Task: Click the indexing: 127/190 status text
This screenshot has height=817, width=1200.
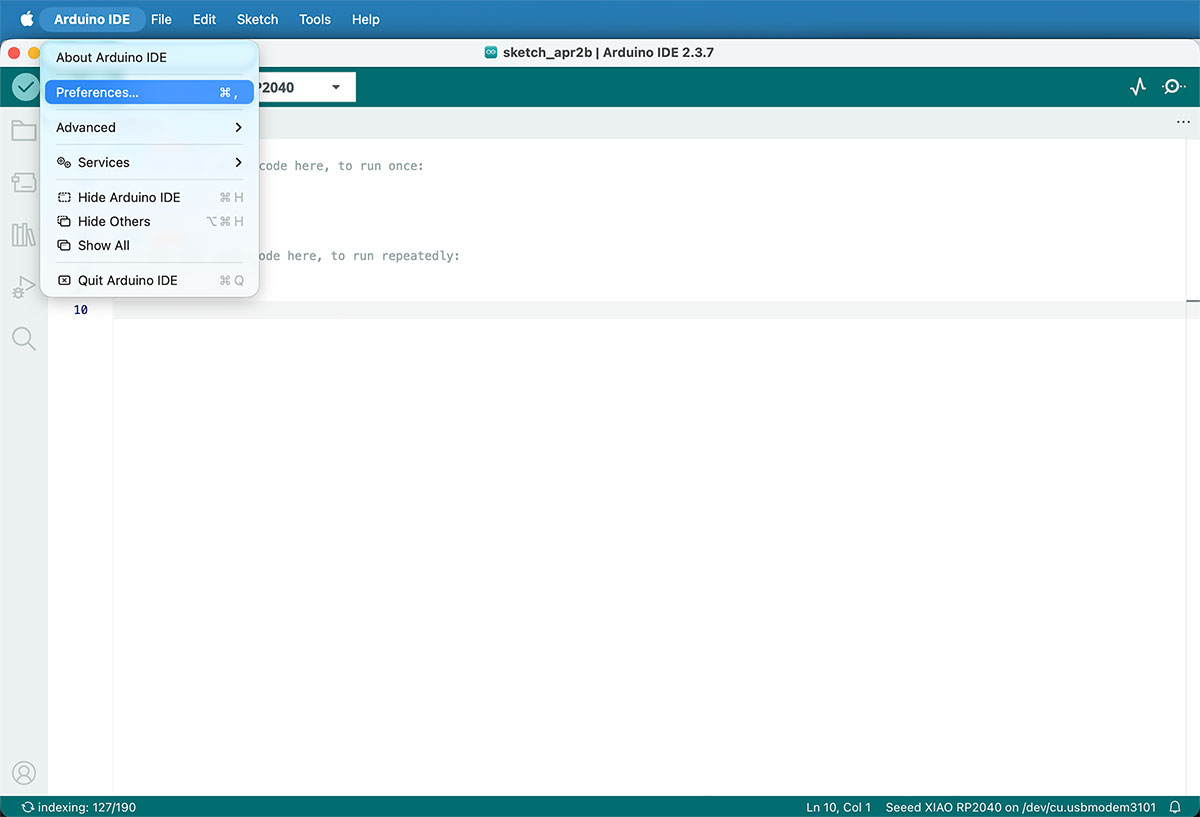Action: click(86, 807)
